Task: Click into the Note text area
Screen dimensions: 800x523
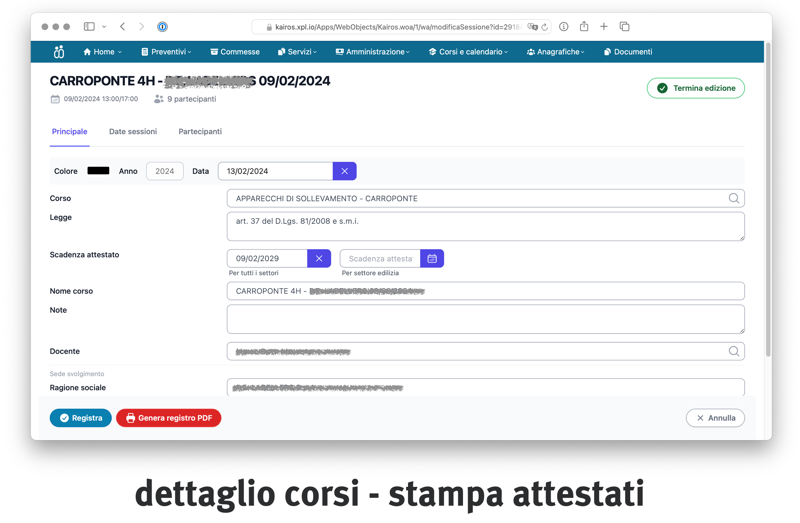Action: click(x=485, y=319)
